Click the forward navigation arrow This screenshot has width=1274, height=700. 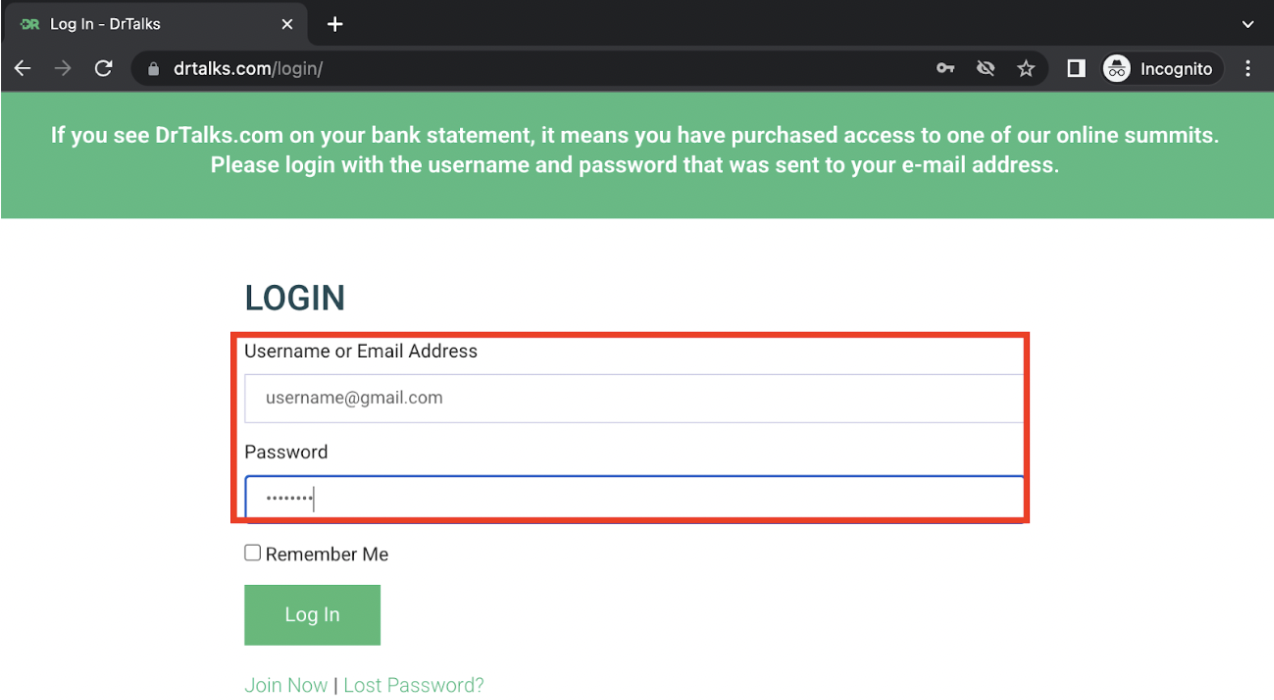point(62,68)
